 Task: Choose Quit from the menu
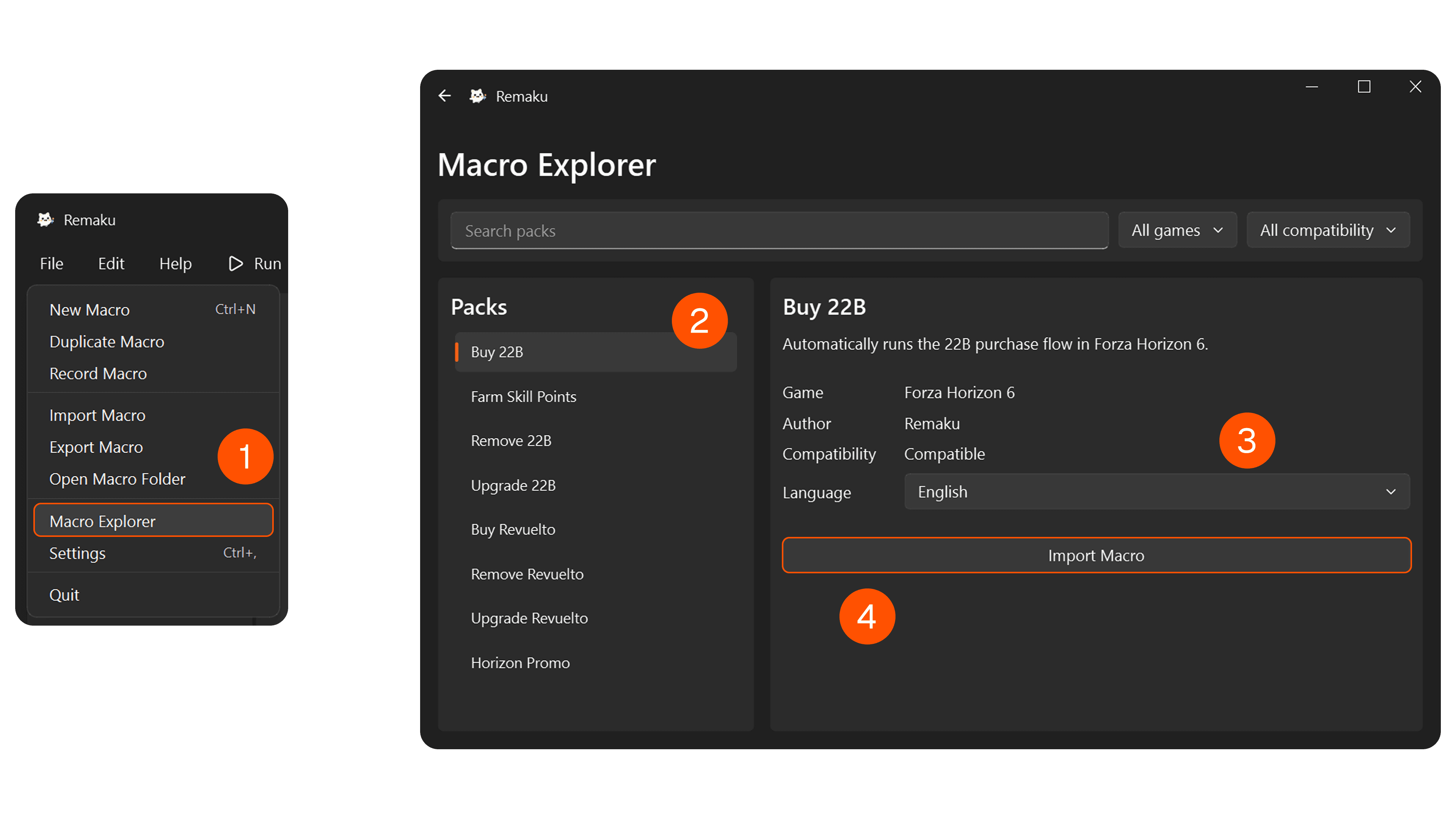(x=153, y=595)
